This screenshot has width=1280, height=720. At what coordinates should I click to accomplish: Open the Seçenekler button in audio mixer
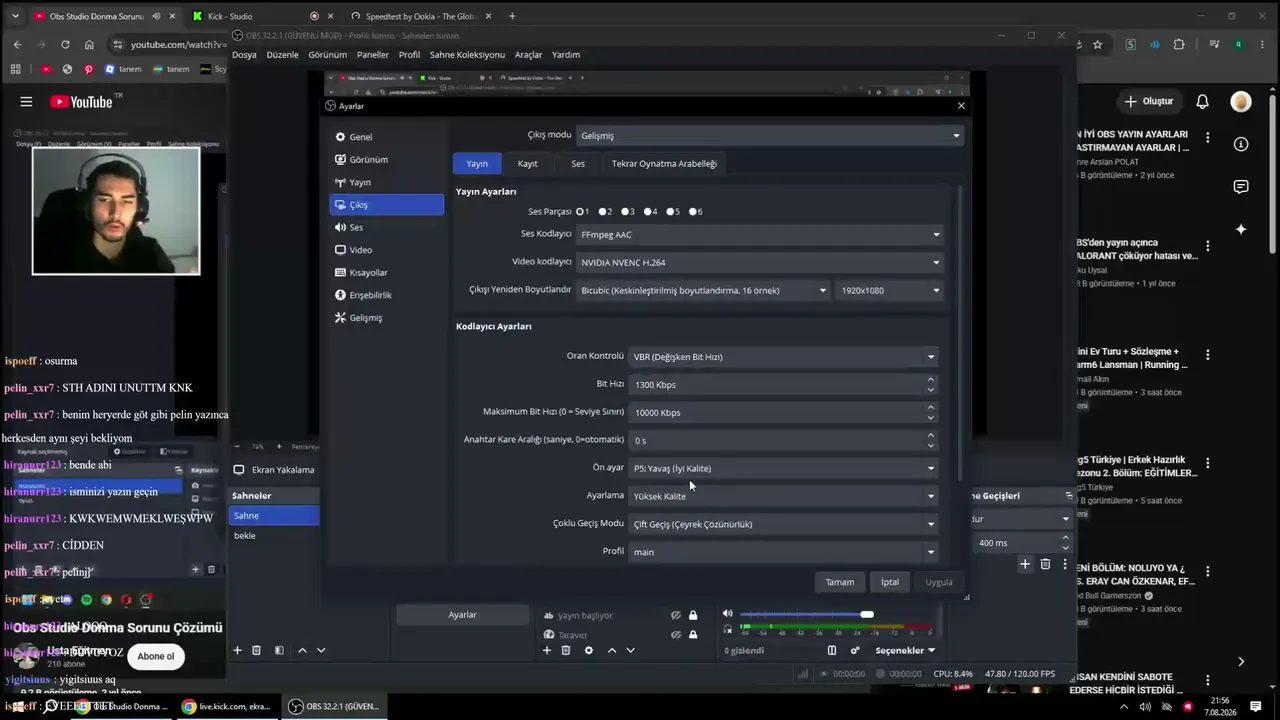click(x=905, y=650)
